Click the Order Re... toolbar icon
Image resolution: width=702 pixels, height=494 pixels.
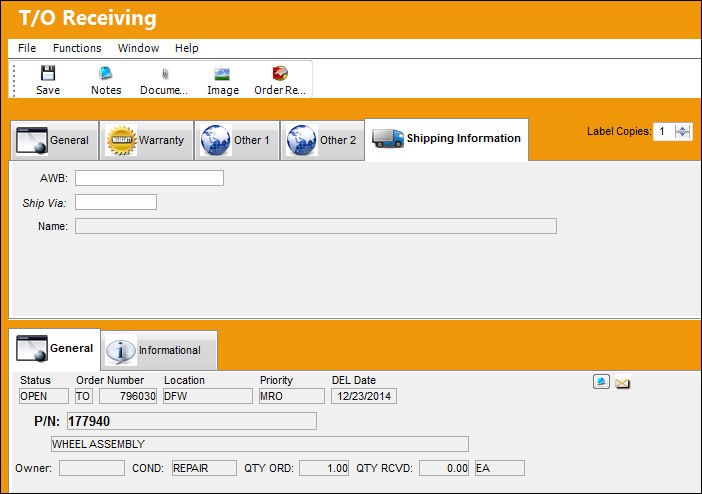tap(280, 73)
